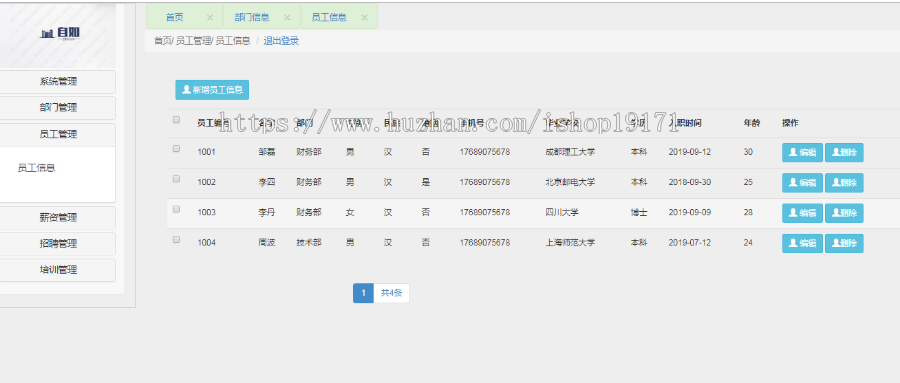Viewport: 900px width, 383px height.
Task: Switch to the 部门信息 tab
Action: (251, 17)
